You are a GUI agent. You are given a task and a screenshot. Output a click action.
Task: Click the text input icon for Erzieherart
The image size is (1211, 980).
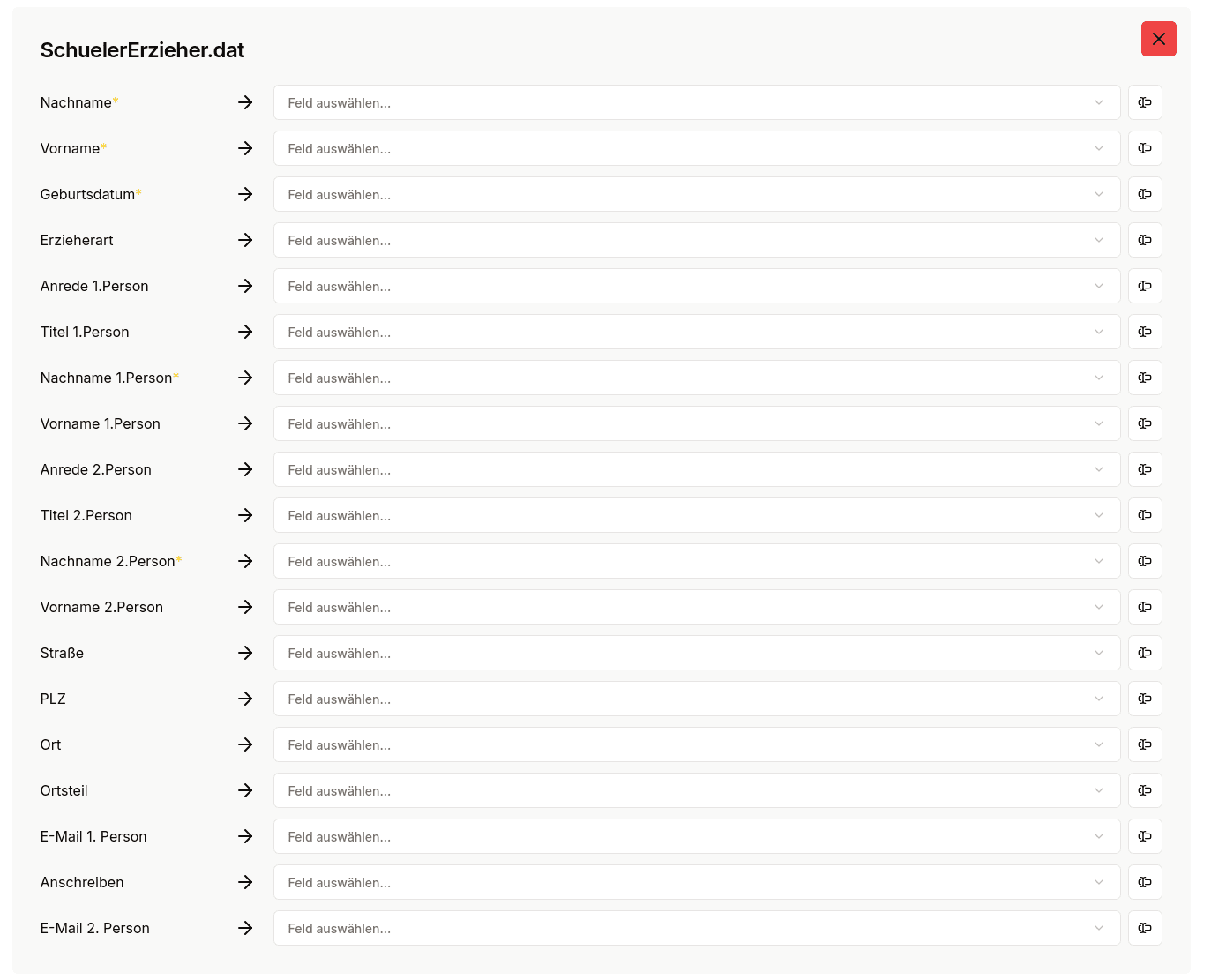pos(1145,240)
